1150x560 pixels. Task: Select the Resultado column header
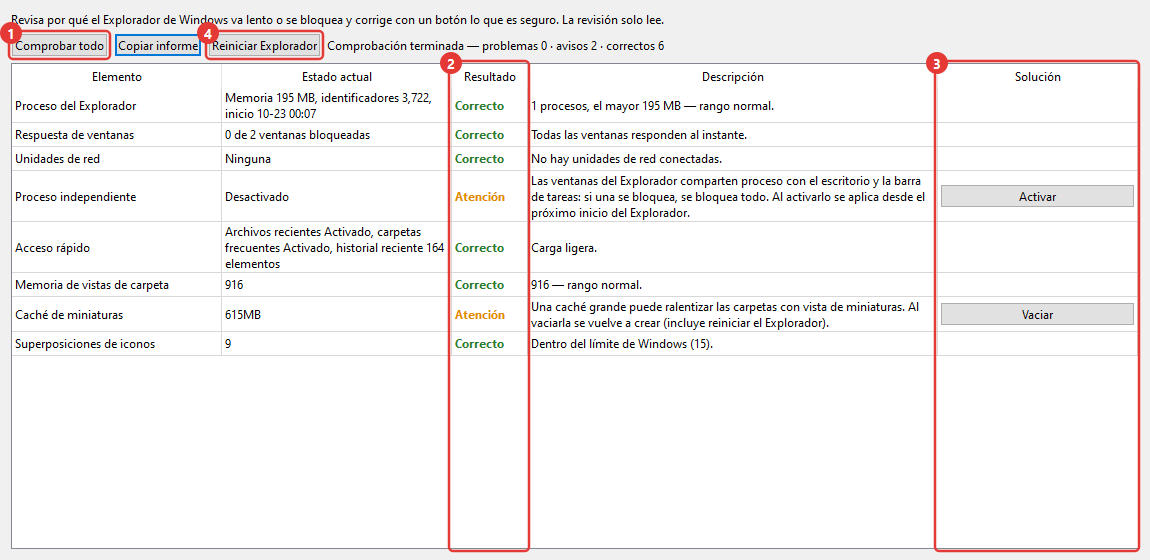point(489,76)
